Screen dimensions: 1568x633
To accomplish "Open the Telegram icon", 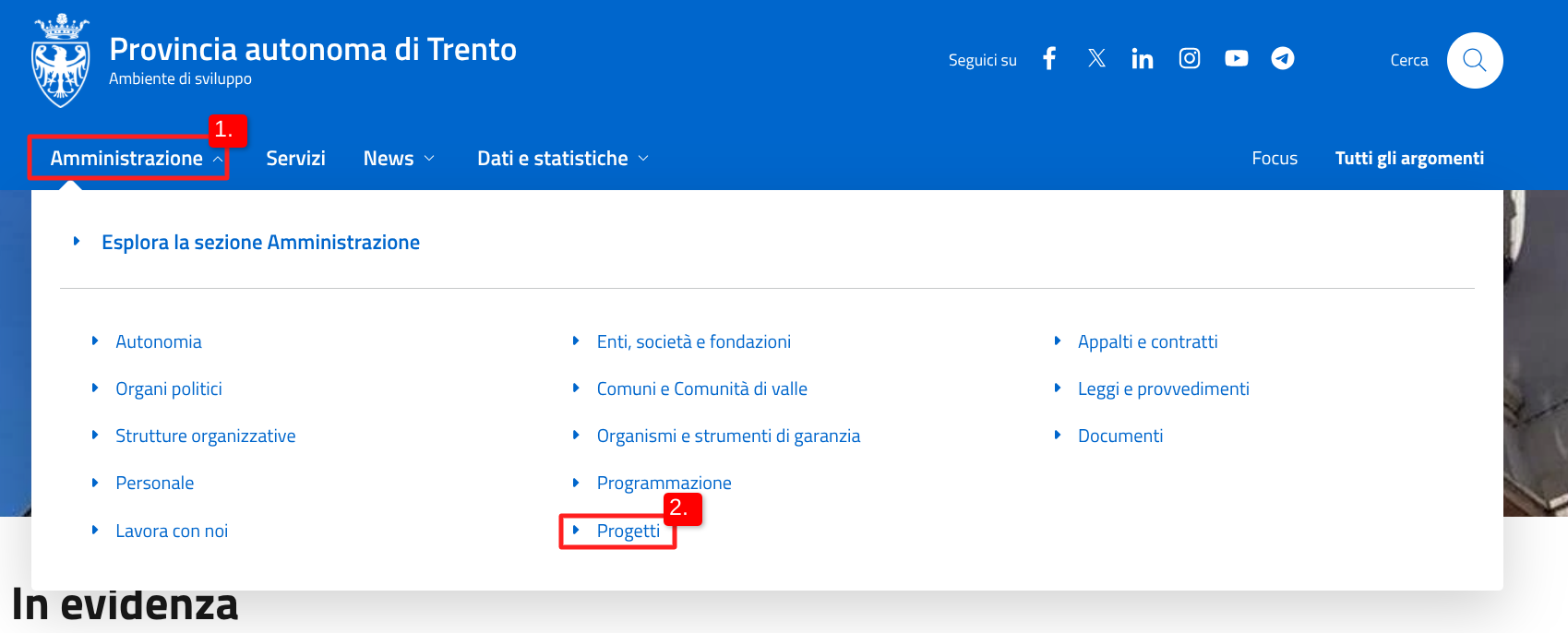I will 1283,59.
